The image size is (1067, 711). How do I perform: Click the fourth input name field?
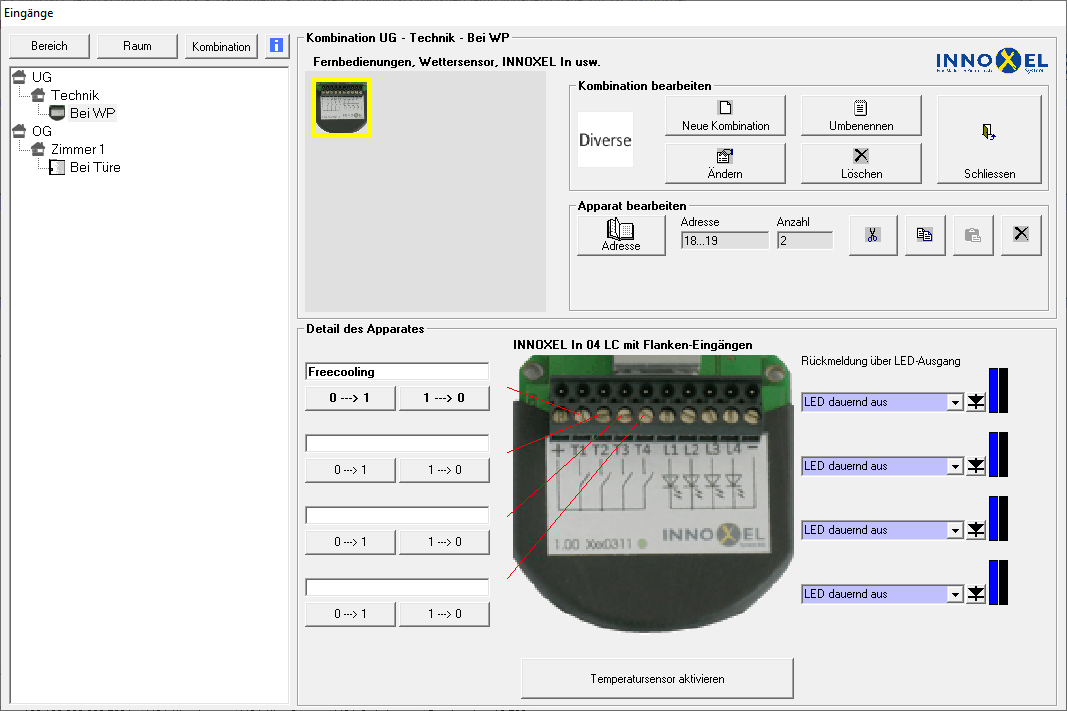(397, 588)
